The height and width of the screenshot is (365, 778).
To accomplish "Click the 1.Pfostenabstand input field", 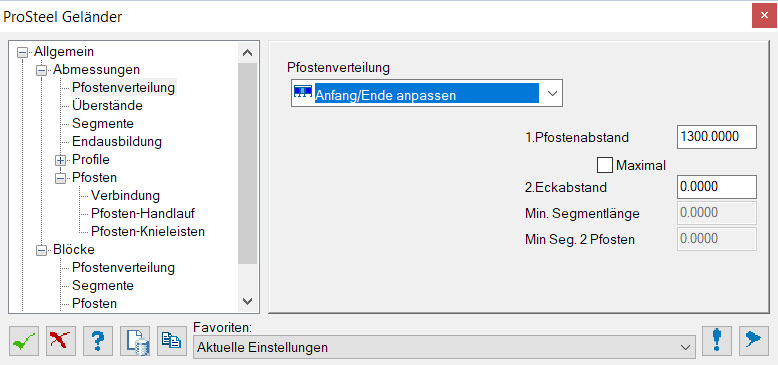I will point(716,137).
